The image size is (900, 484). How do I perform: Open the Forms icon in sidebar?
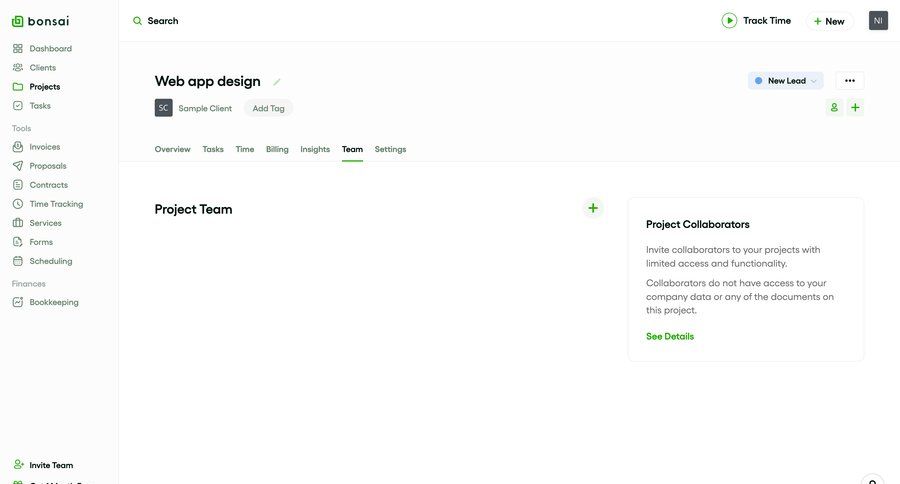tap(18, 242)
